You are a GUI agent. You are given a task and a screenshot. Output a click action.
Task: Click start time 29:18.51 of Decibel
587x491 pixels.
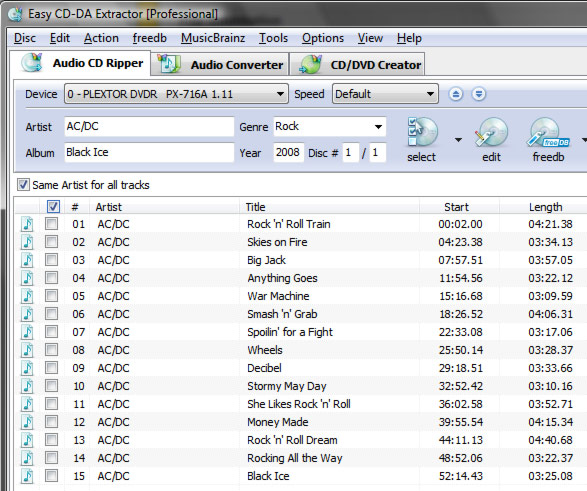click(461, 368)
